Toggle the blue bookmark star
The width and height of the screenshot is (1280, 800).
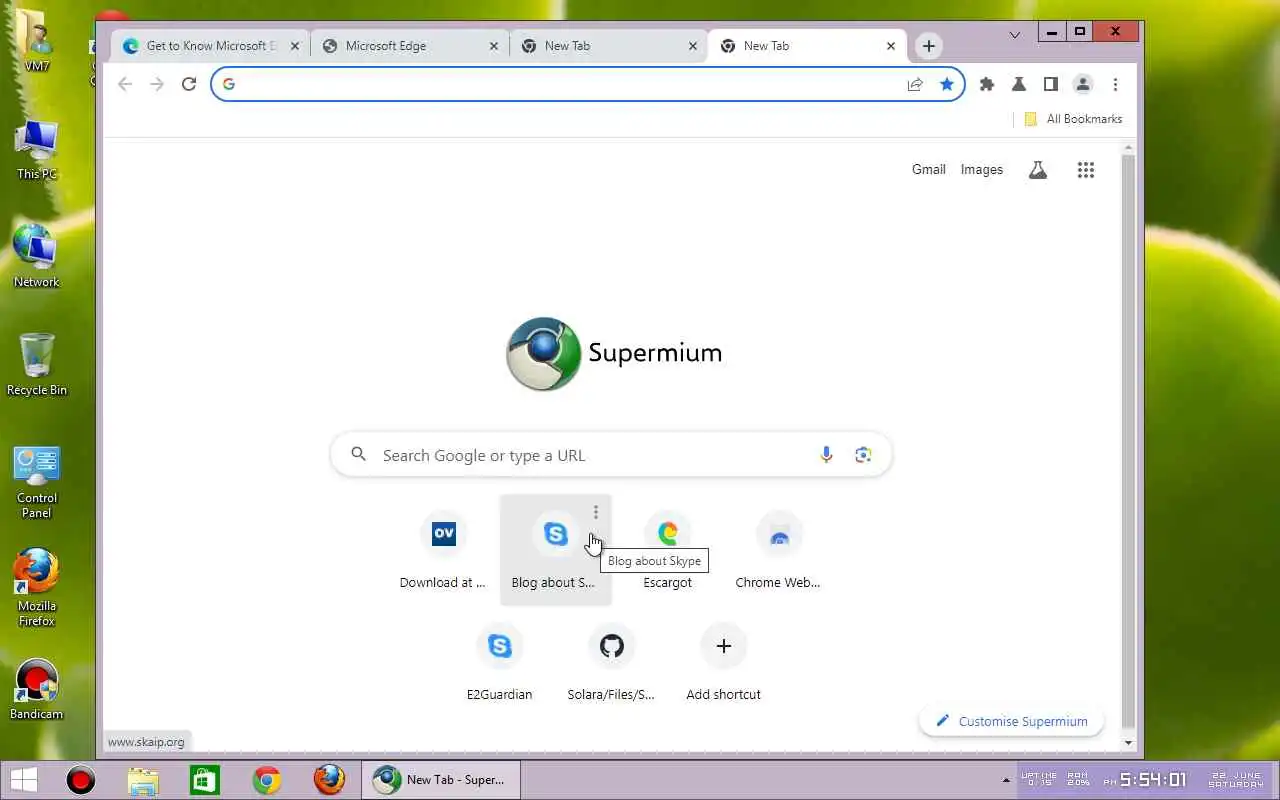click(946, 84)
